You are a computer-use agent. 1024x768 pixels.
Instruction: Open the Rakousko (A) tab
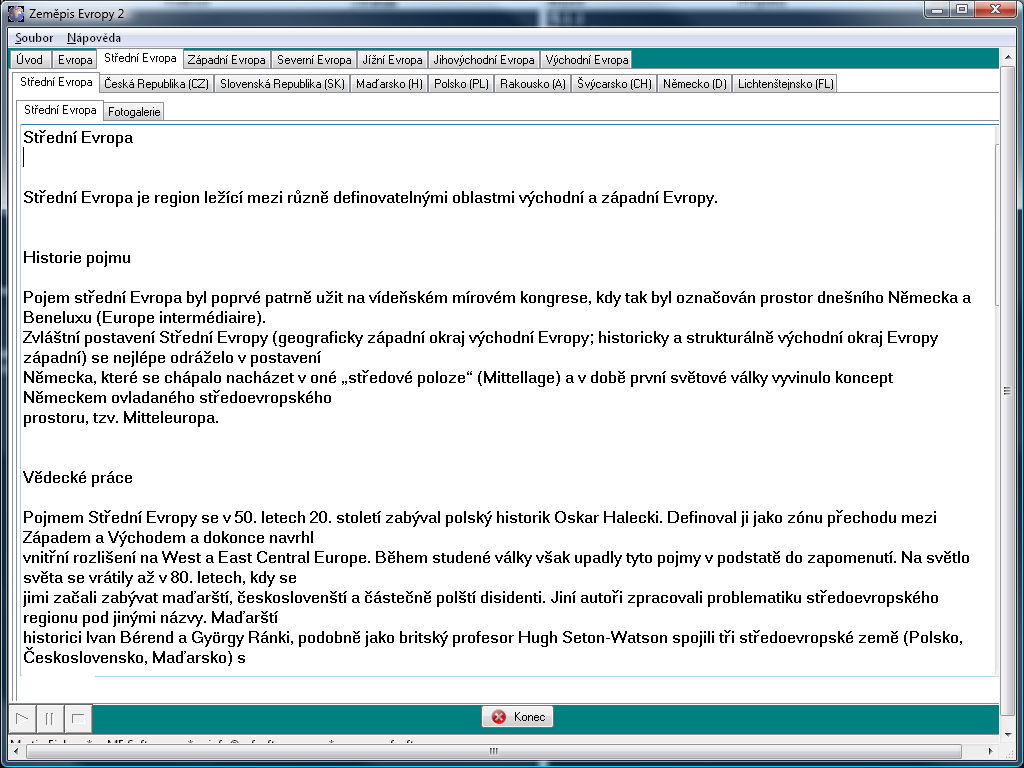533,84
